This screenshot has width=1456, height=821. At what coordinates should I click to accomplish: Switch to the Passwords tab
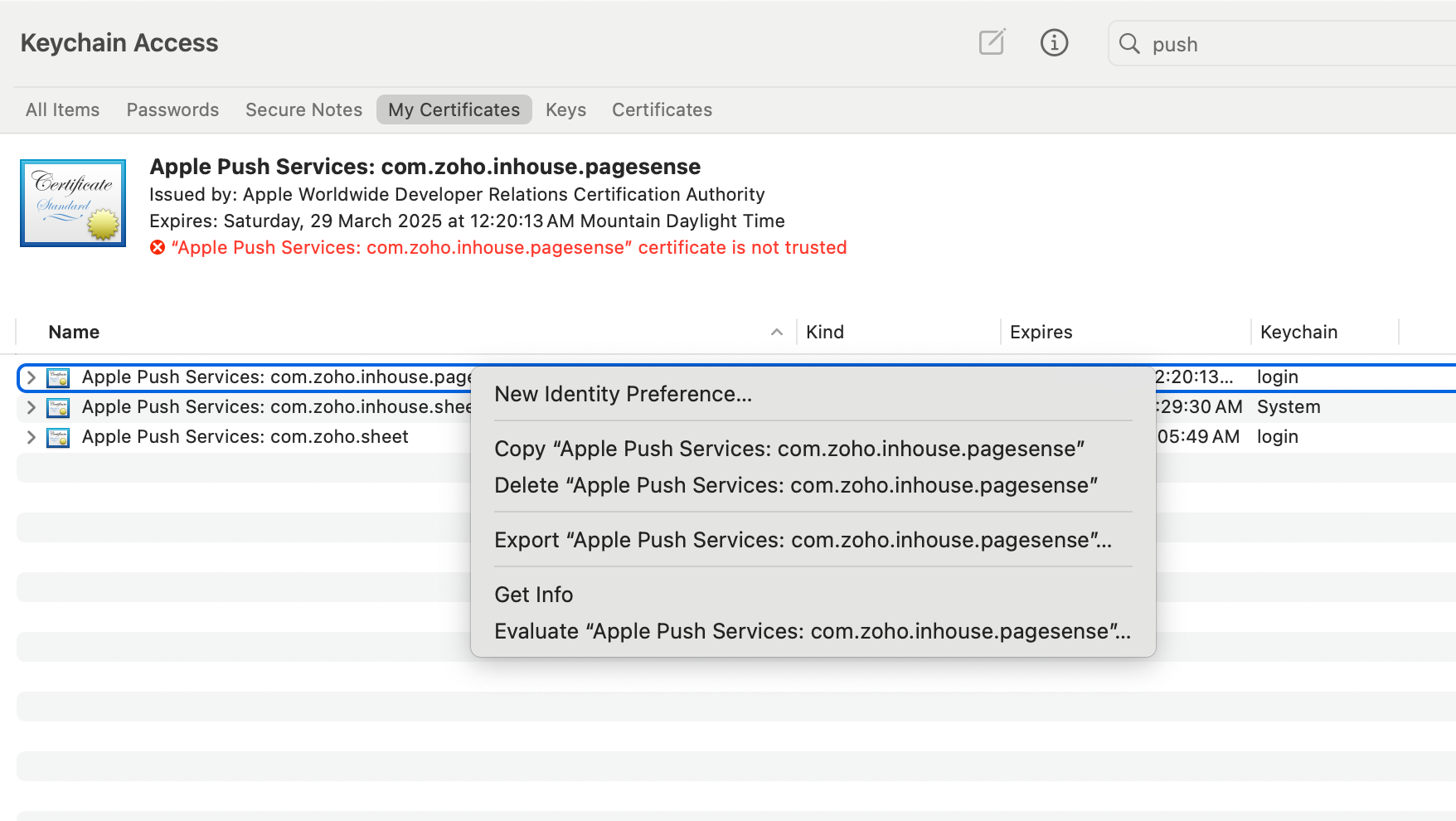click(172, 110)
